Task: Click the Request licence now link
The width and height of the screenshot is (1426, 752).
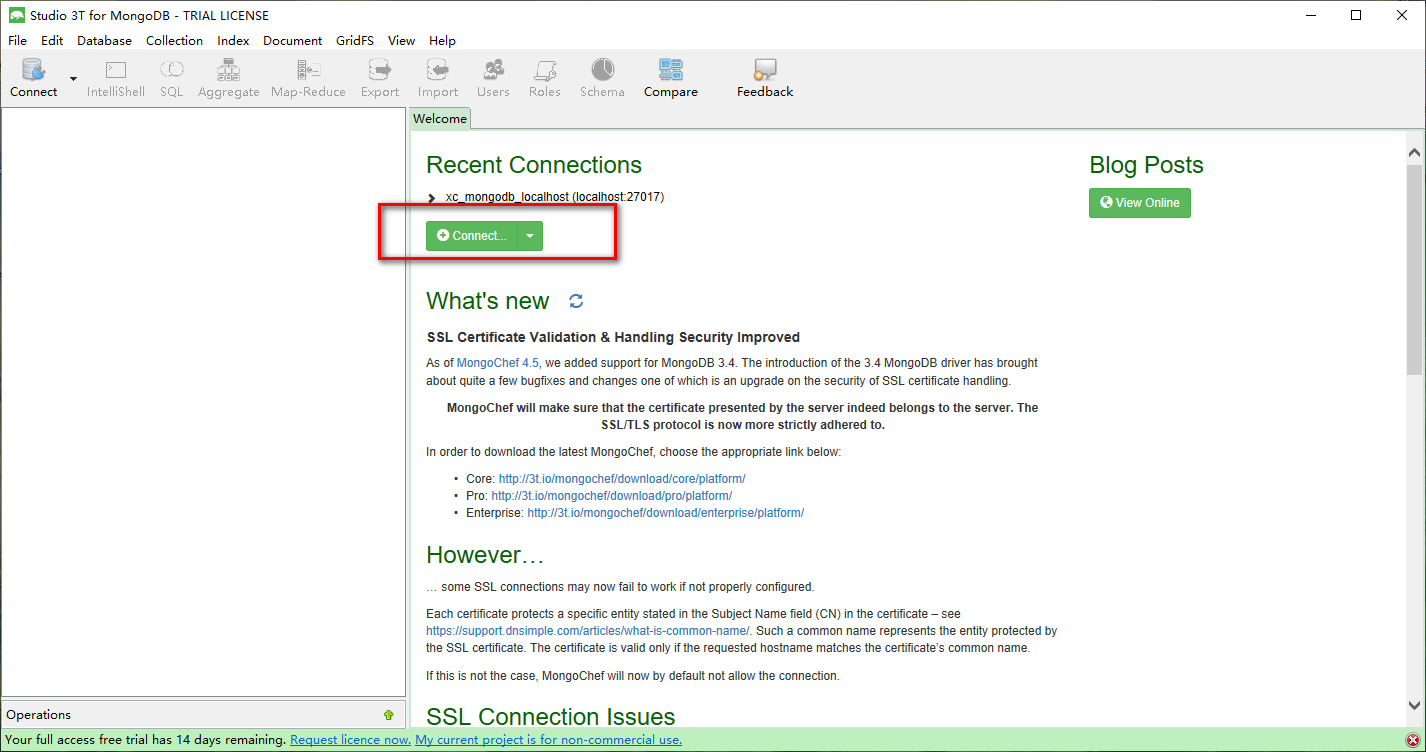Action: click(x=350, y=740)
